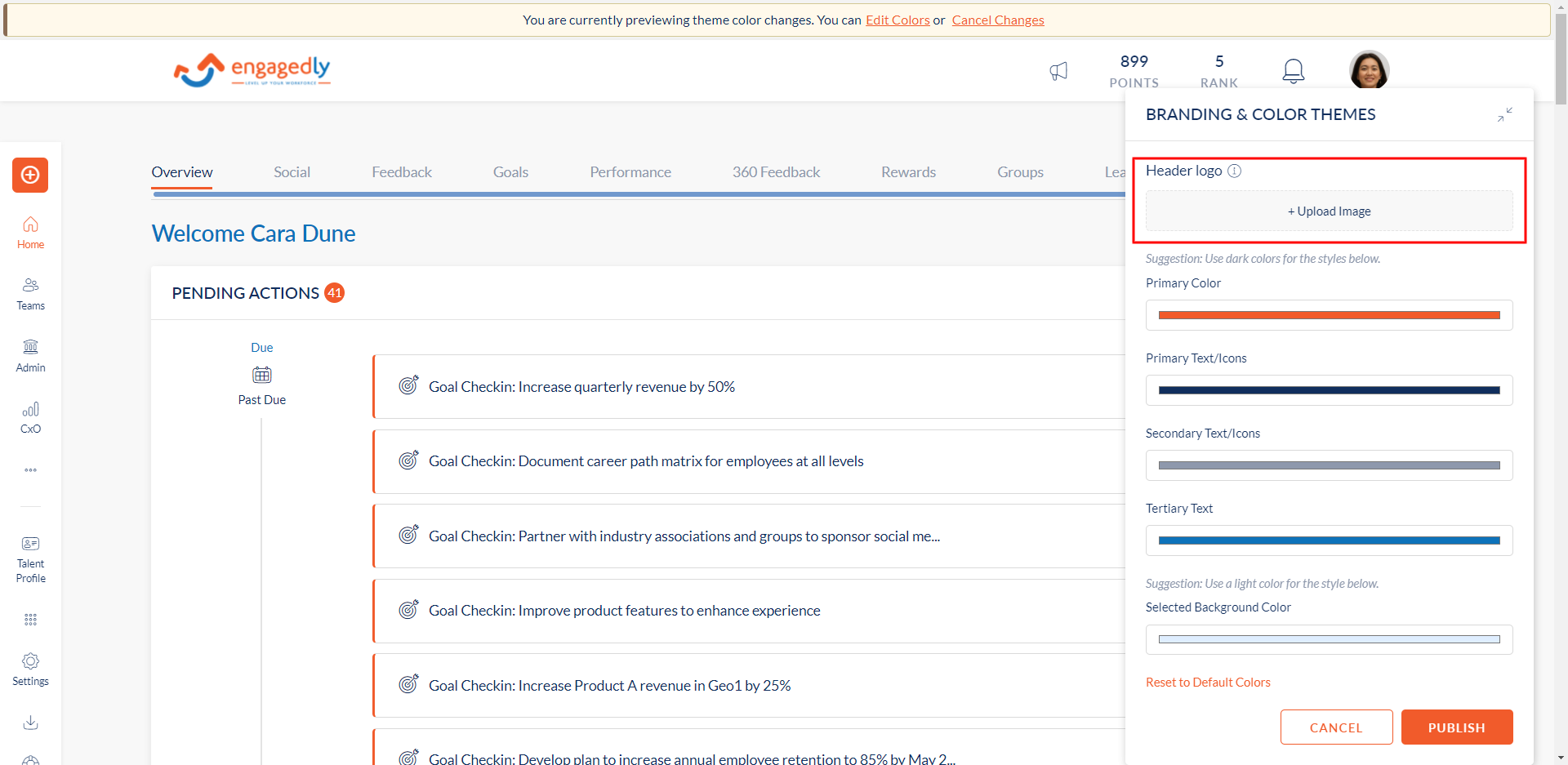Open the notifications bell
The height and width of the screenshot is (765, 1568).
pyautogui.click(x=1293, y=71)
